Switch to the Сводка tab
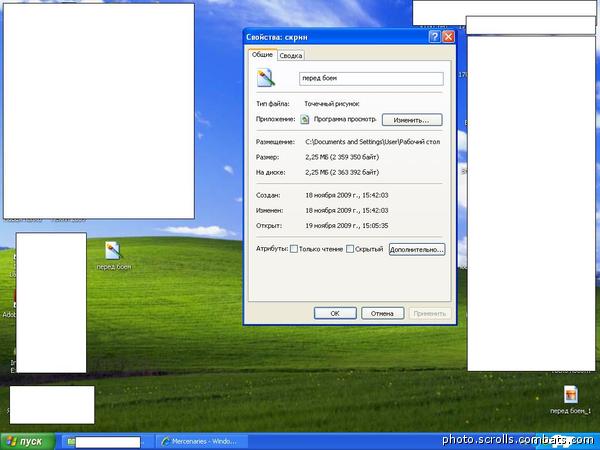600x450 pixels. 291,56
